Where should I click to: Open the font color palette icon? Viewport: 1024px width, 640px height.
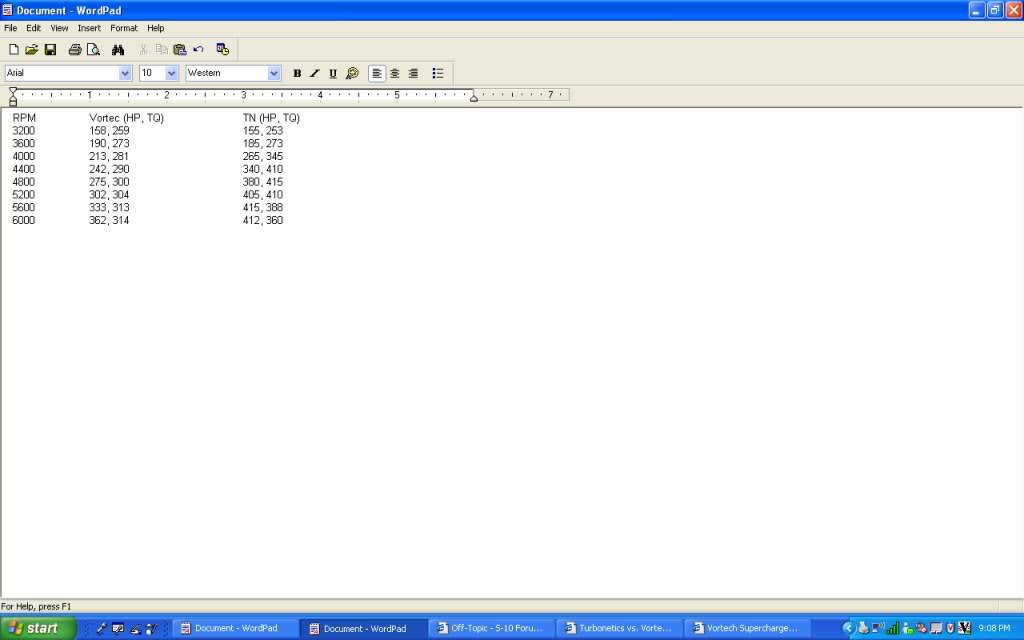353,73
